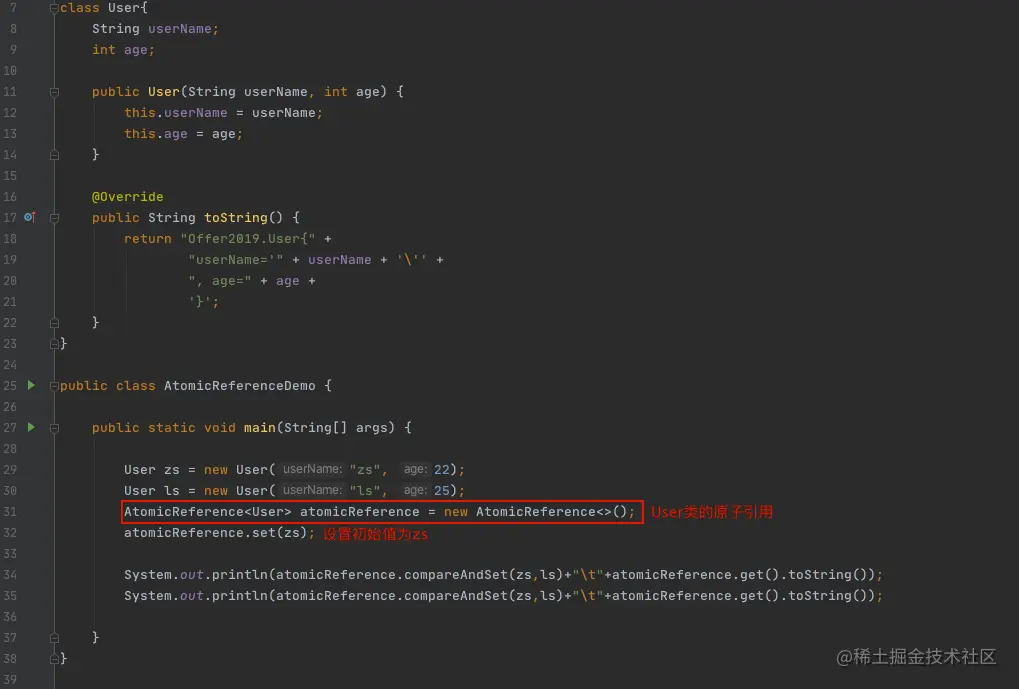
Task: Click line number 34 in the gutter
Action: click(10, 575)
